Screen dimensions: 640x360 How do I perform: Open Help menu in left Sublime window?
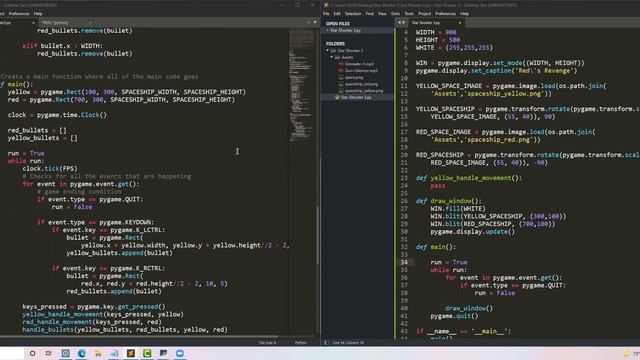38,13
